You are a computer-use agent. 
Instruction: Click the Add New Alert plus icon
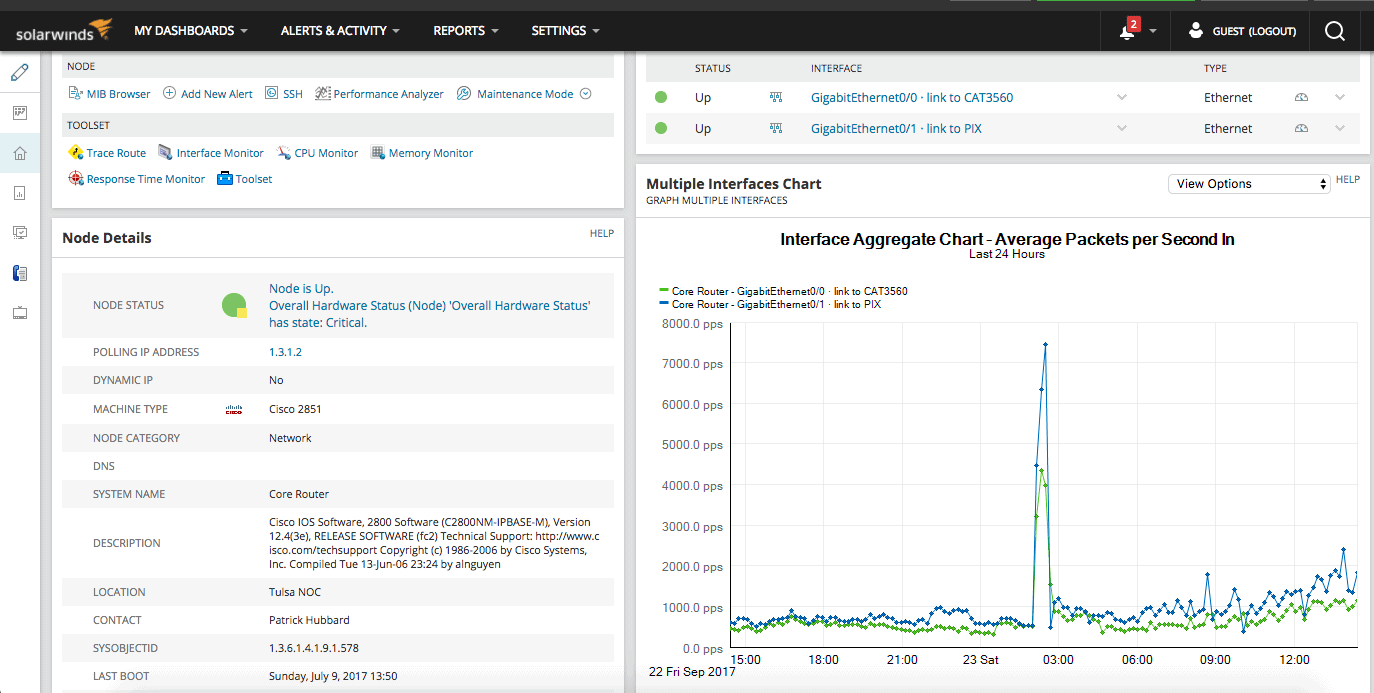[170, 93]
